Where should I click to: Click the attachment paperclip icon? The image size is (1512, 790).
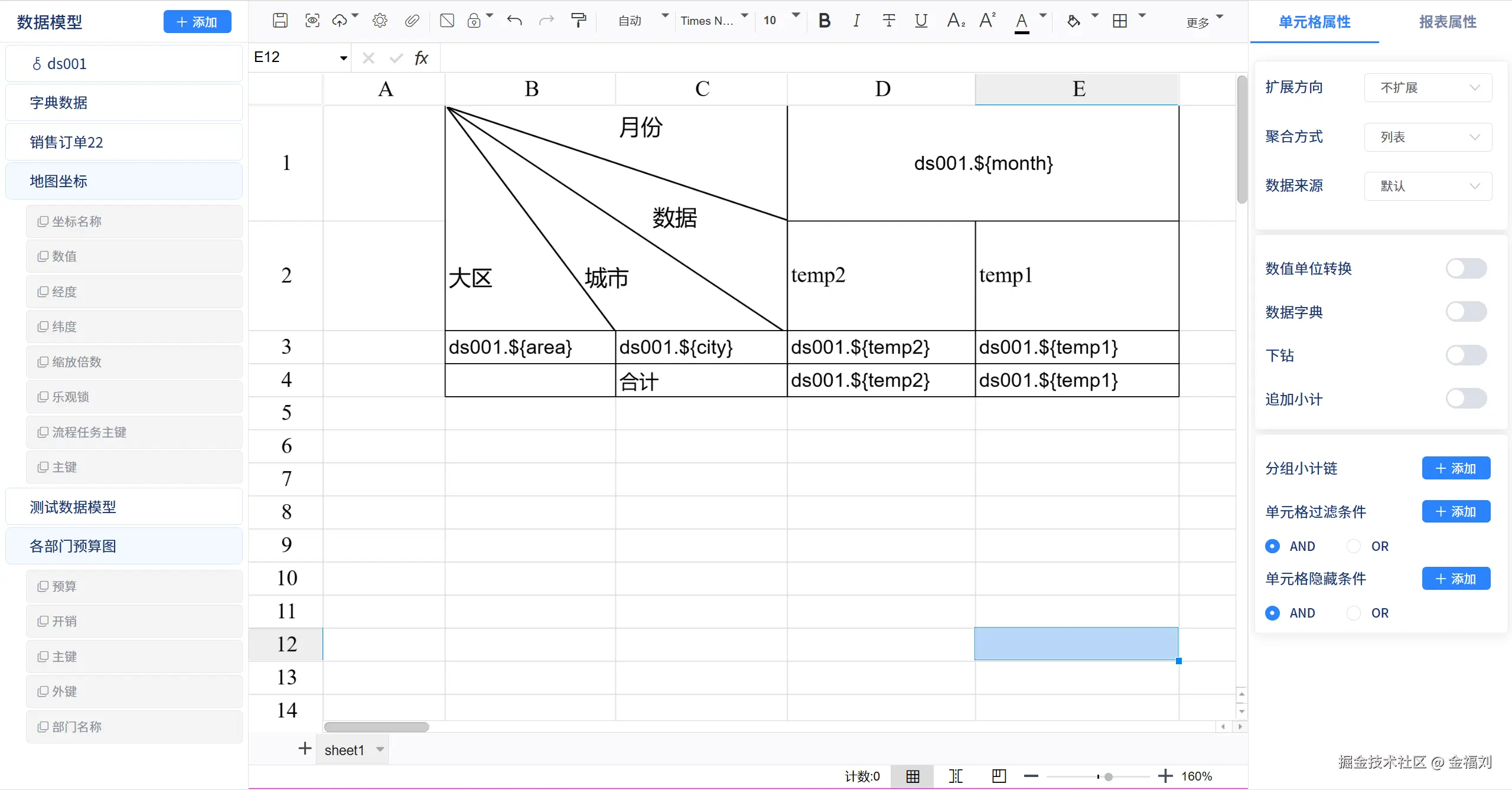point(412,21)
